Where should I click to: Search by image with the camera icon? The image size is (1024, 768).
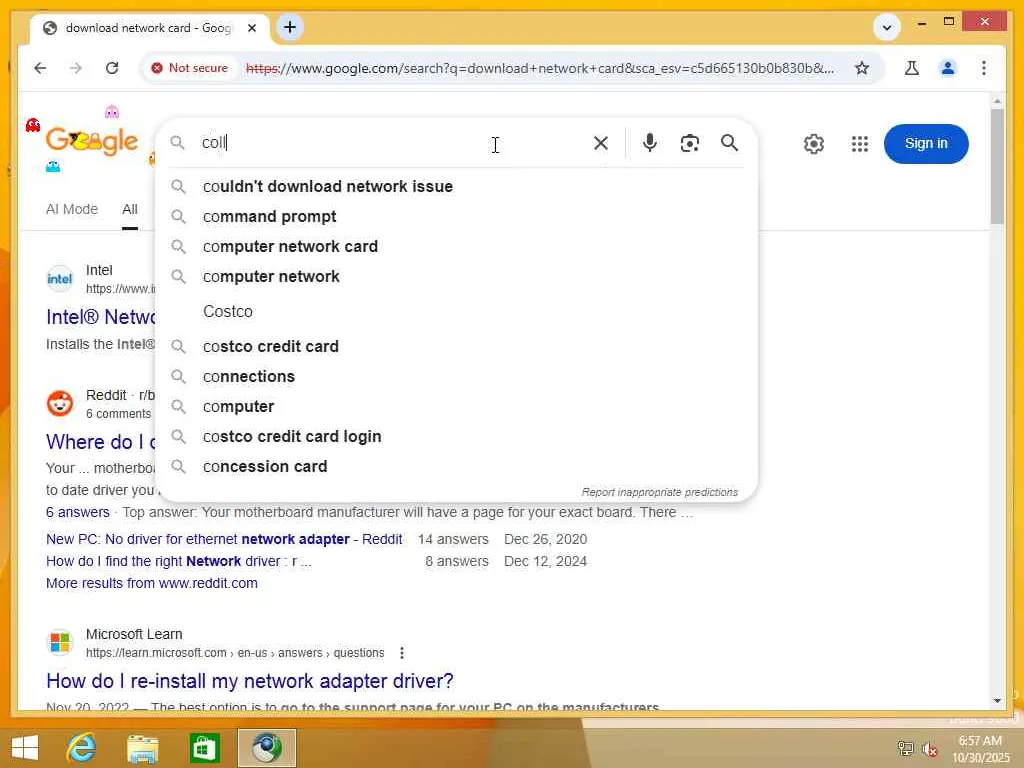[x=690, y=143]
